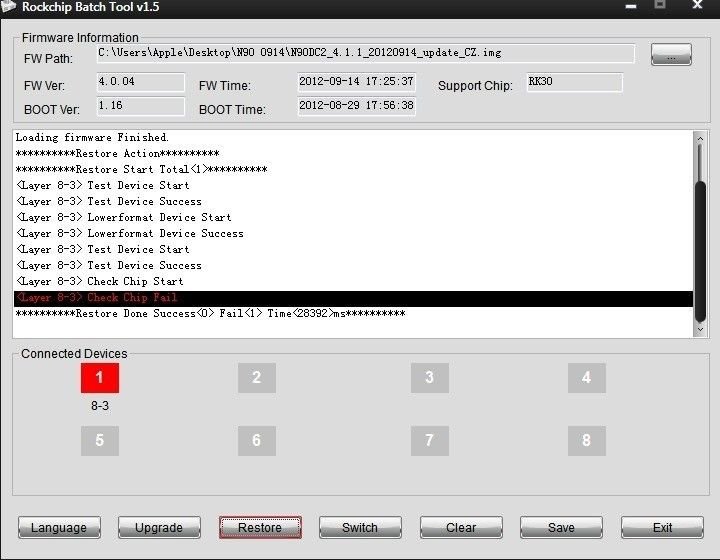
Task: Click the FW Ver field showing 4.0.04
Action: pos(141,82)
